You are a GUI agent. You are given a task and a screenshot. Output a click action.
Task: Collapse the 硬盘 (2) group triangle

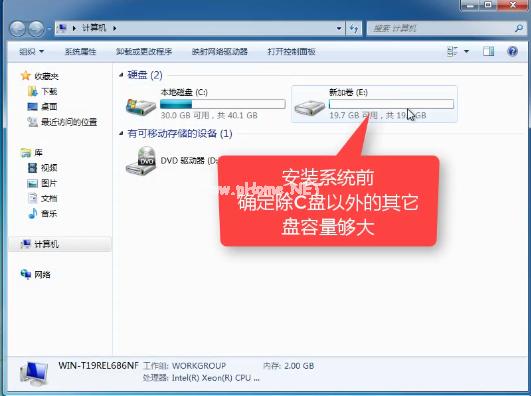click(121, 75)
